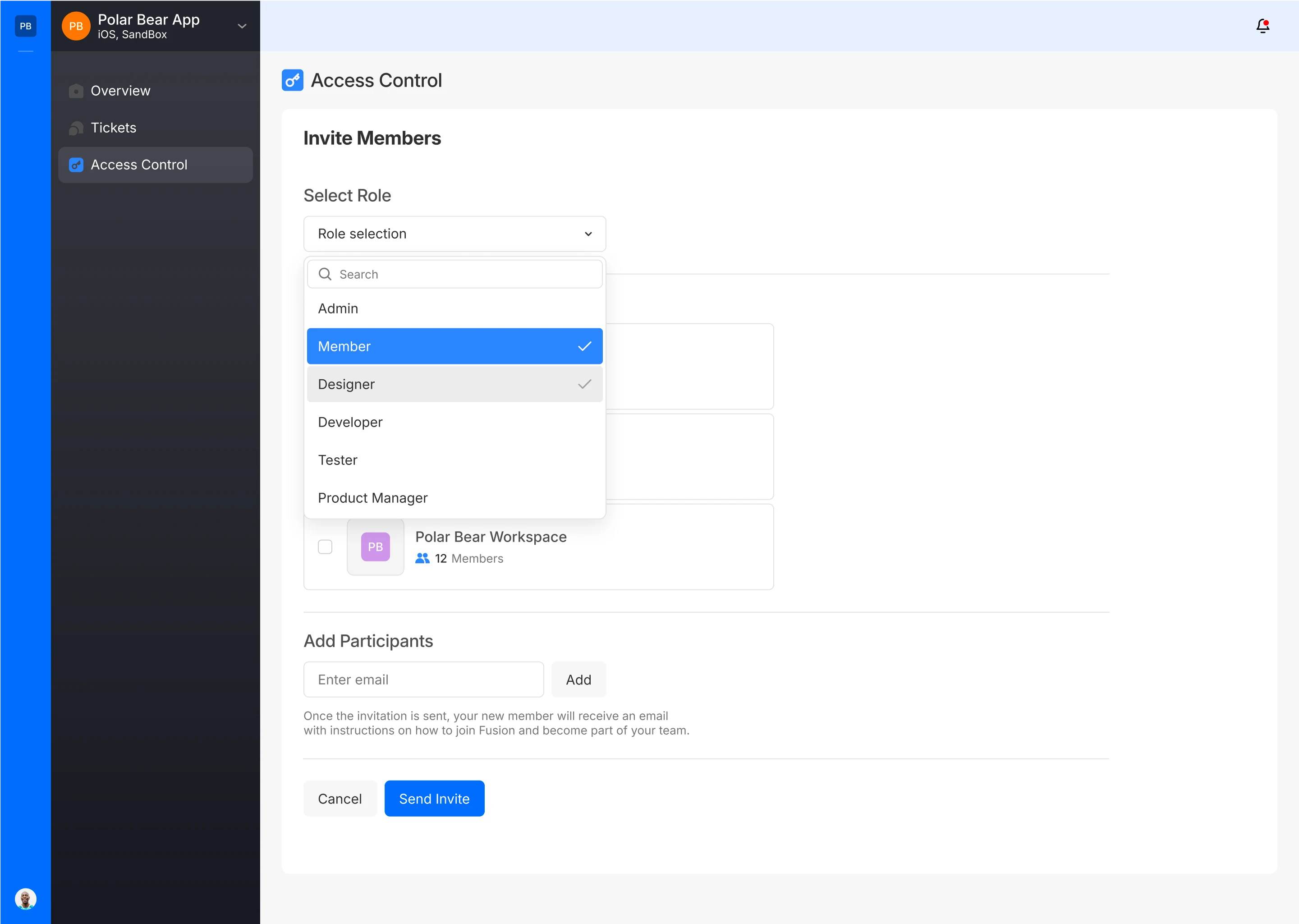Expand the Polar Bear App switcher chevron

point(242,26)
